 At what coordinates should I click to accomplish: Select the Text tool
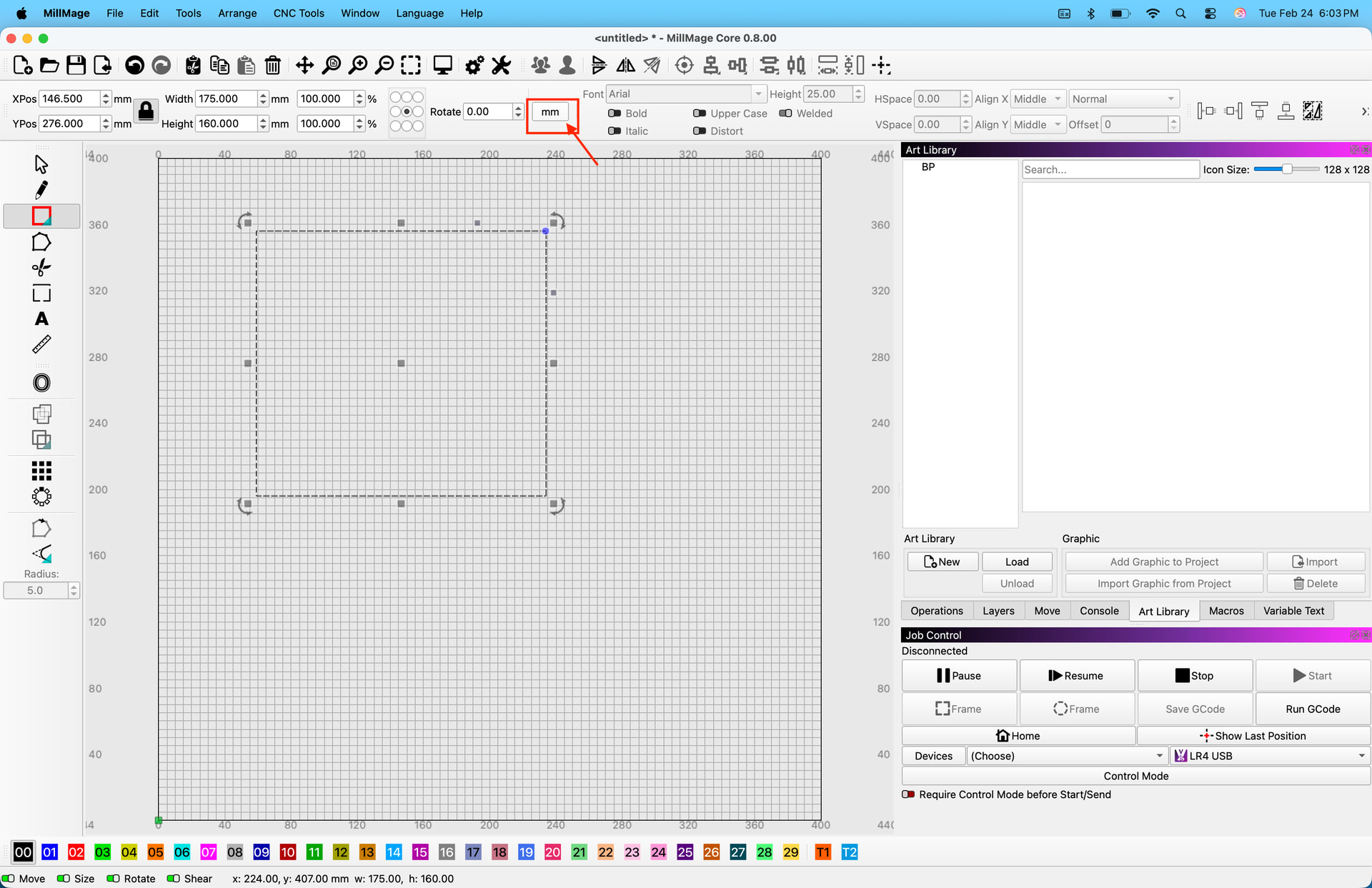(x=41, y=319)
